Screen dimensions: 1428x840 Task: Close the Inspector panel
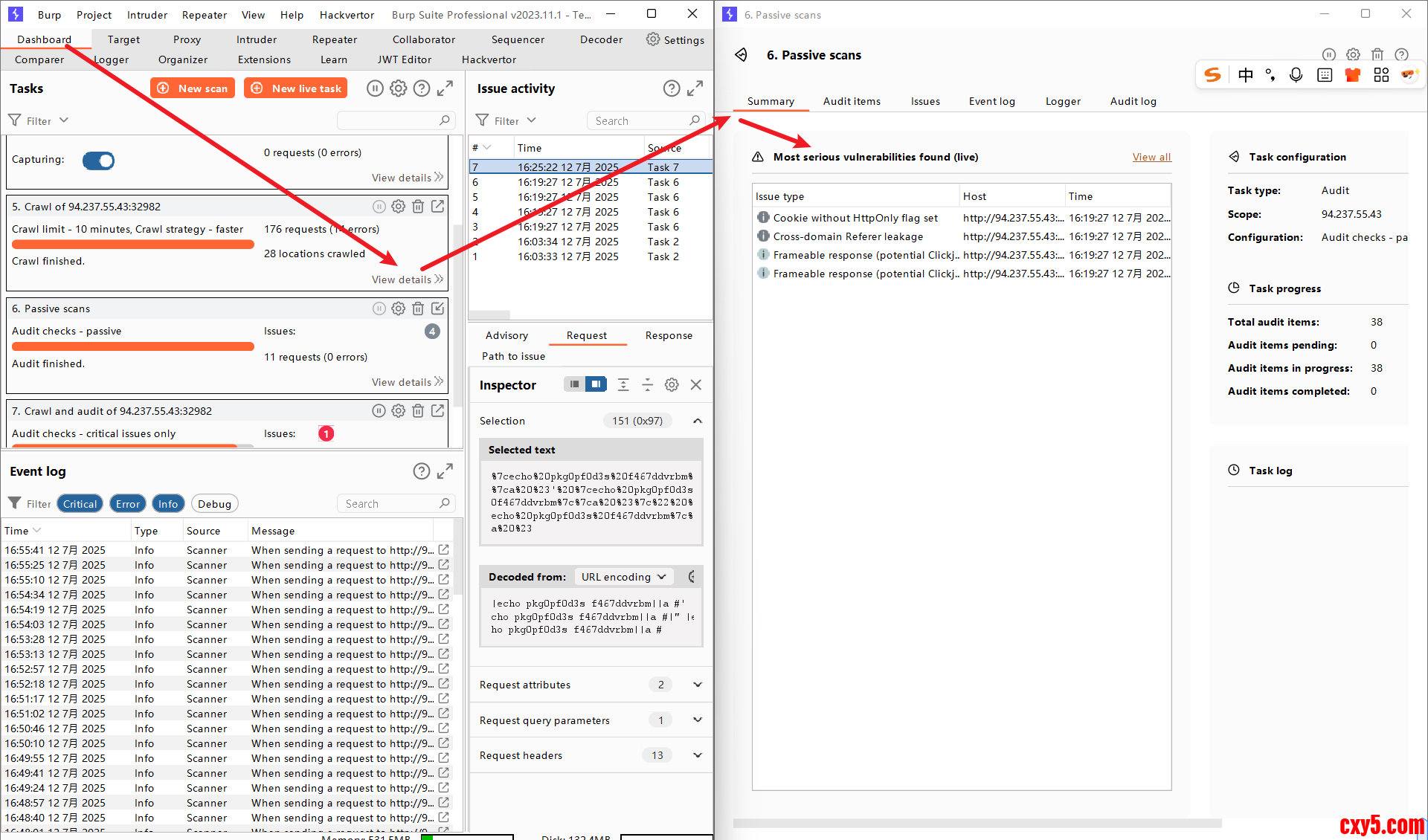[696, 384]
